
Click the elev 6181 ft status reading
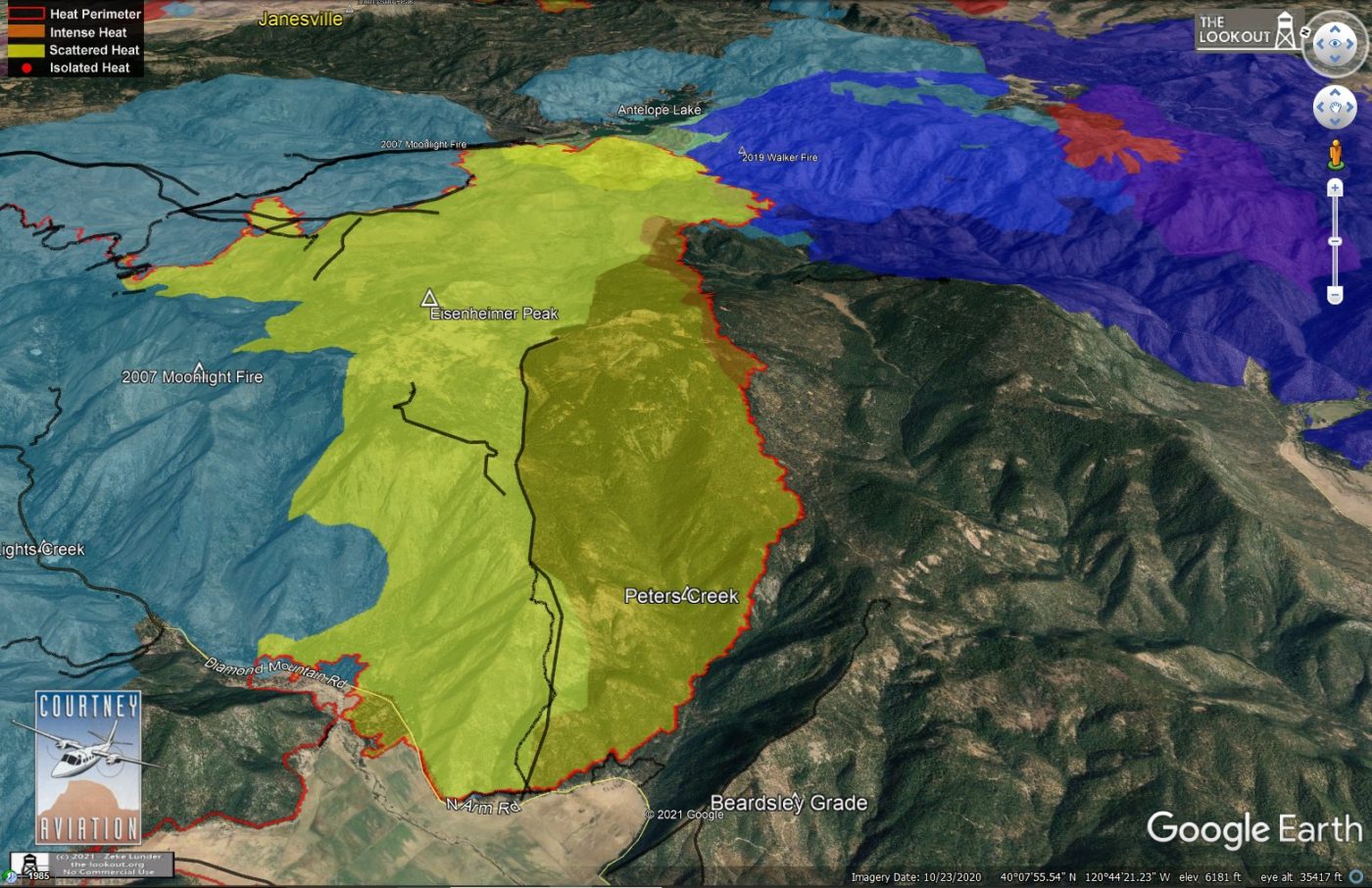1210,877
